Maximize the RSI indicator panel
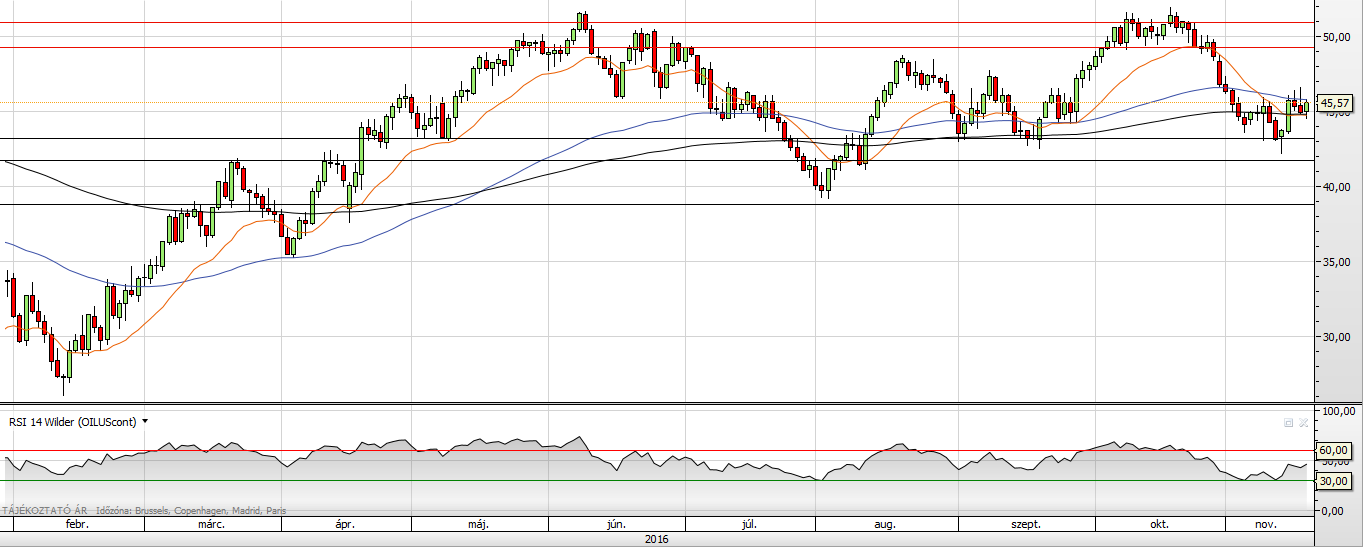Viewport: 1363px width, 547px height. tap(1289, 423)
